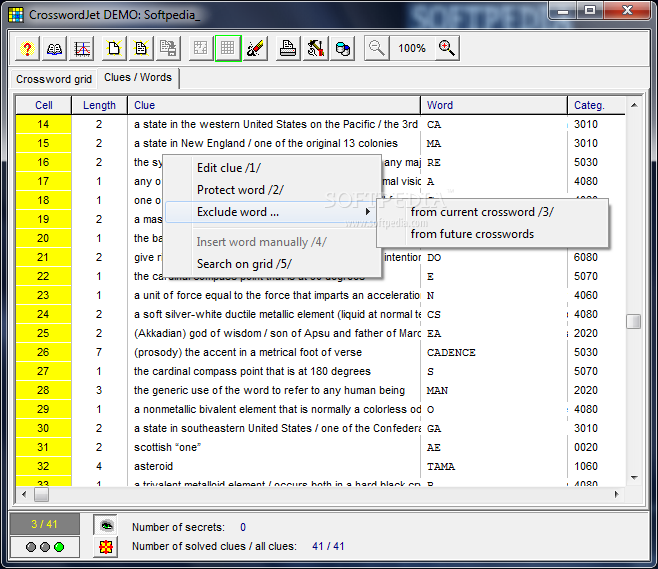Click the horizontal scrollbar thumb
658x569 pixels.
41,494
